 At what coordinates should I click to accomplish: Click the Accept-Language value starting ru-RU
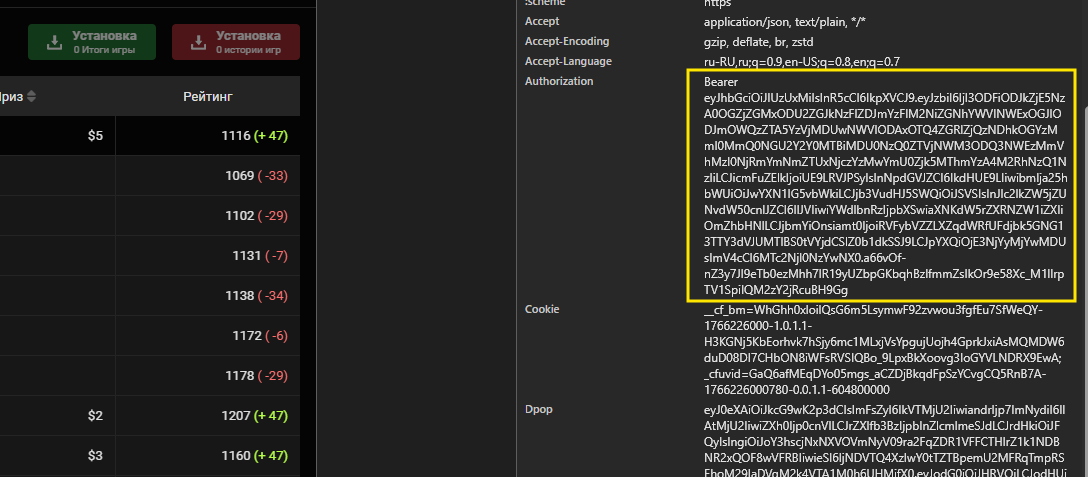(x=801, y=61)
